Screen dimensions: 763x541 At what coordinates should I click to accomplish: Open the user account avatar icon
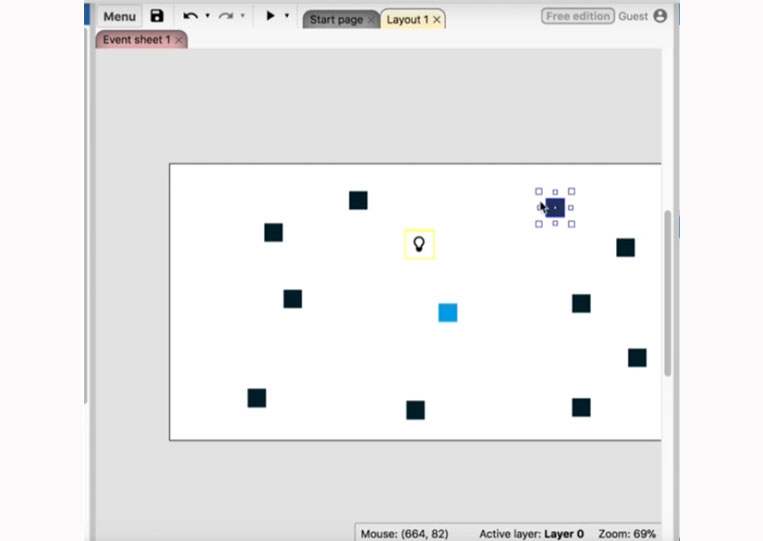click(x=660, y=16)
